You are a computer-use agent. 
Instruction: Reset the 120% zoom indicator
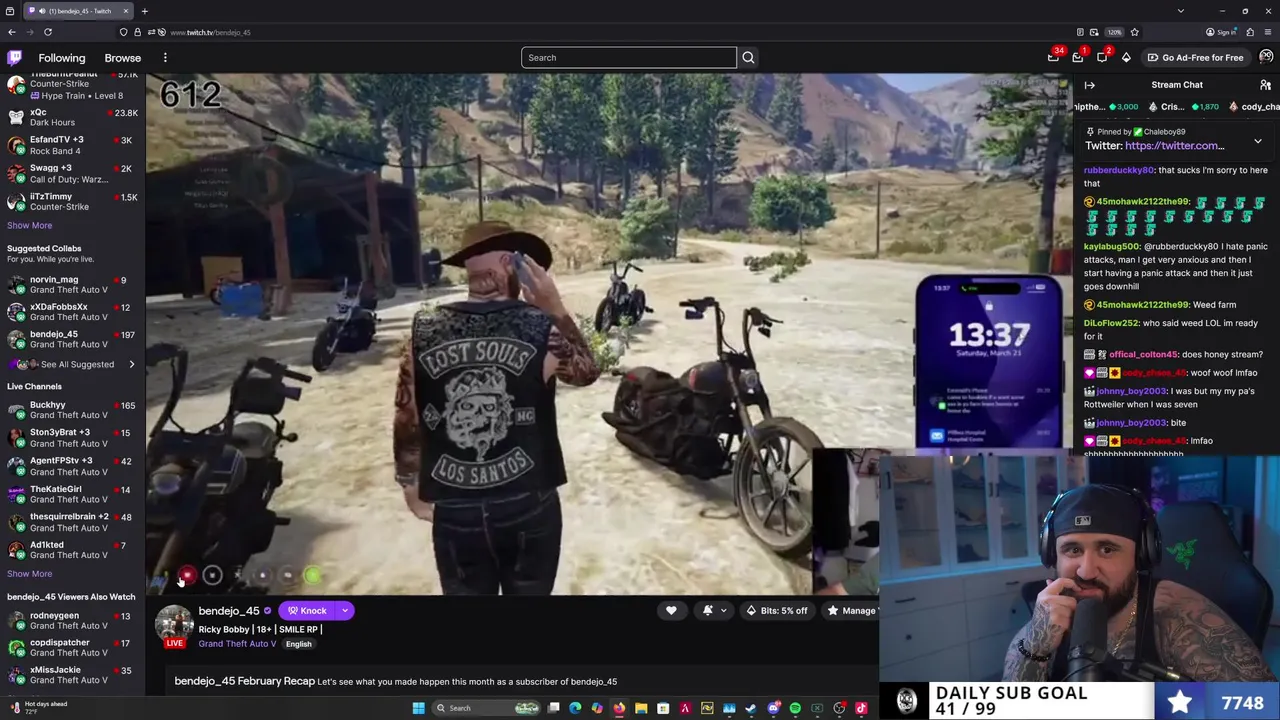[1114, 32]
